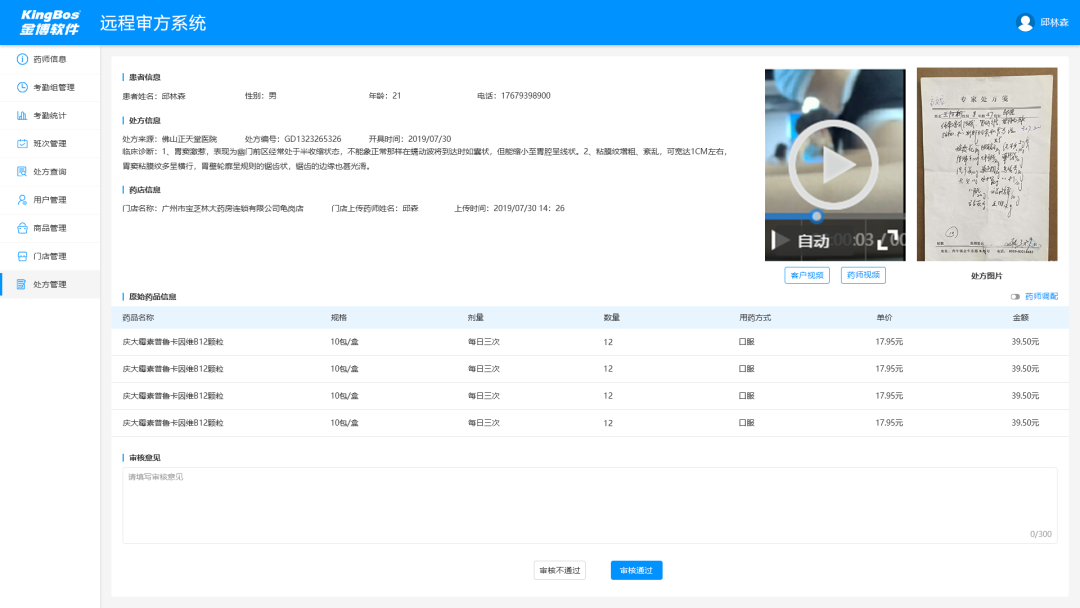Select the 班次管理 calendar icon
1080x608 pixels.
[22, 143]
